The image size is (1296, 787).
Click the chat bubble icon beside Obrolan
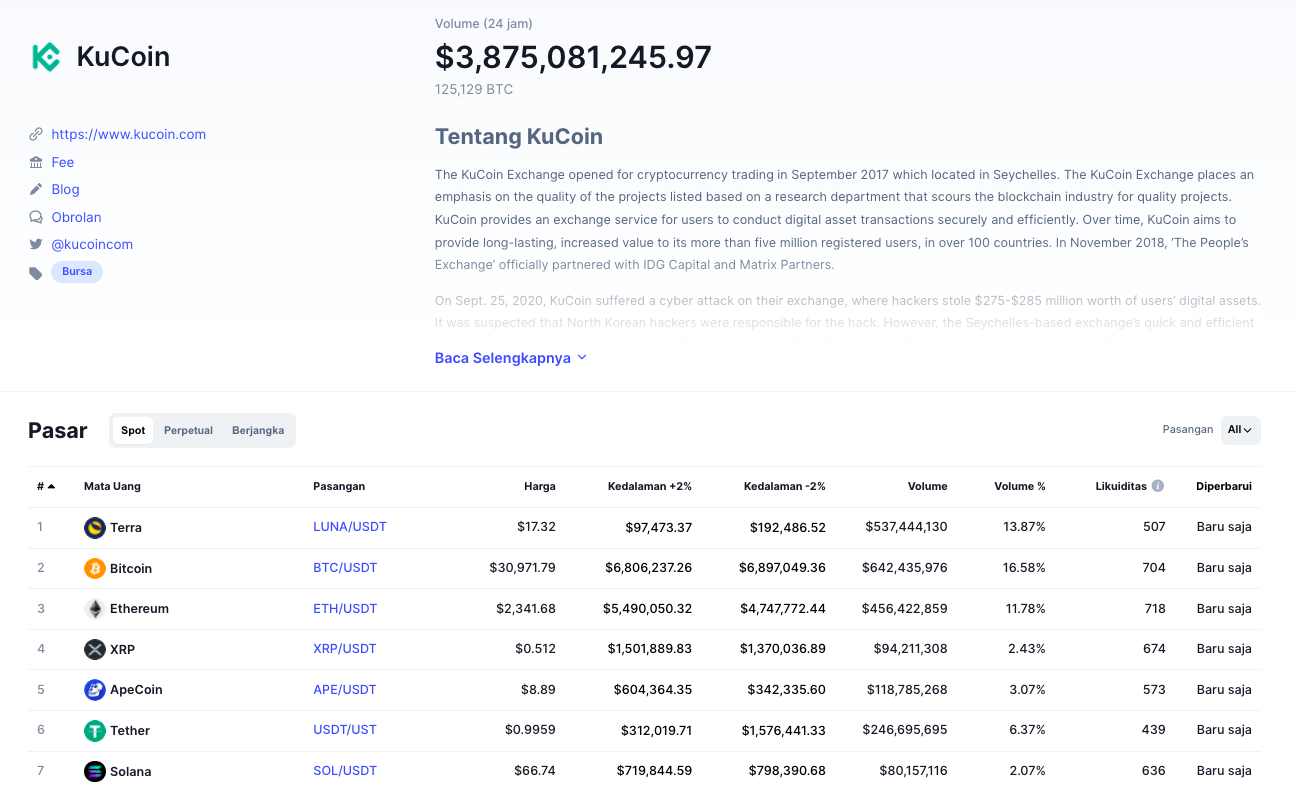coord(36,217)
